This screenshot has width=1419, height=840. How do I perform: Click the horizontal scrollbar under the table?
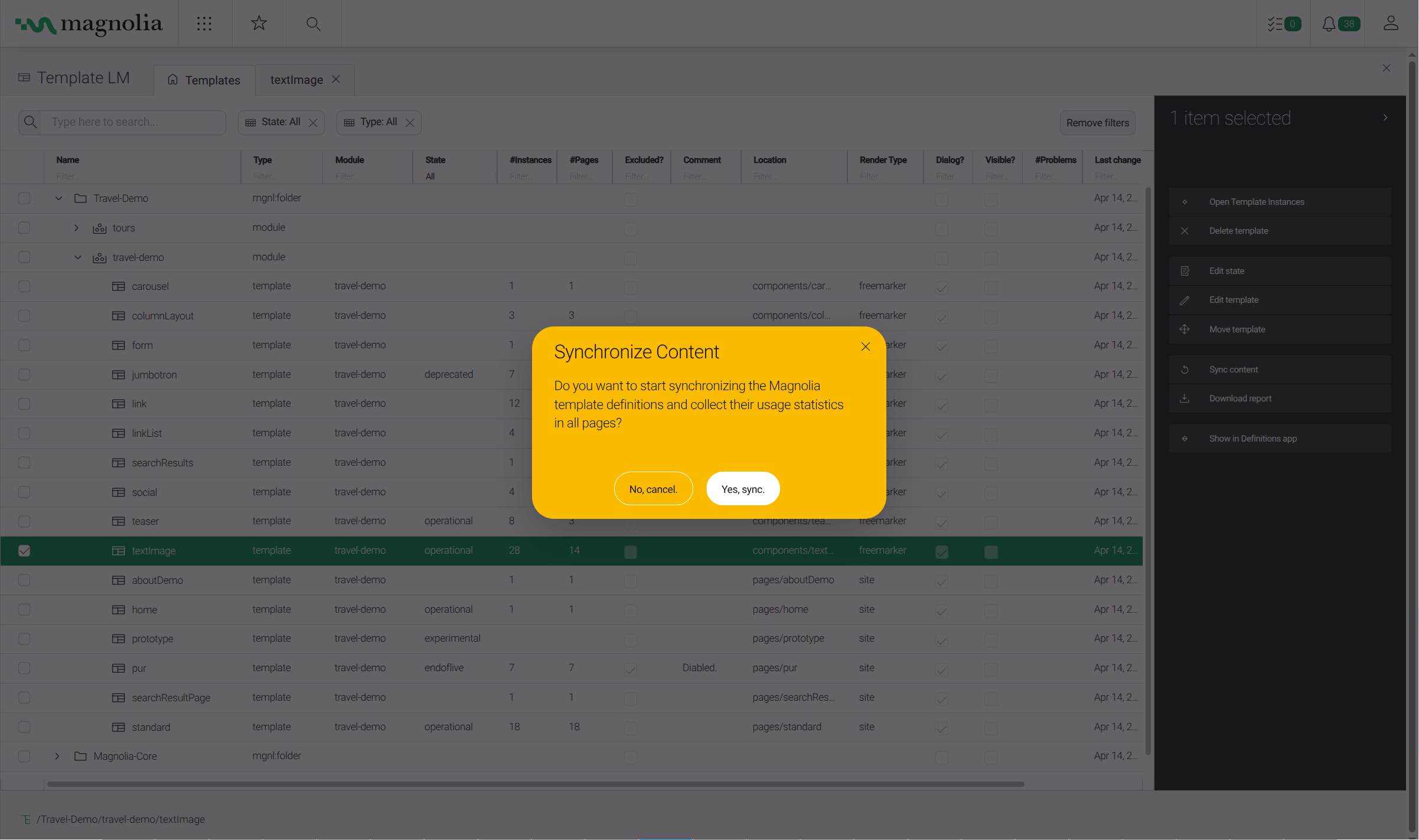click(535, 784)
